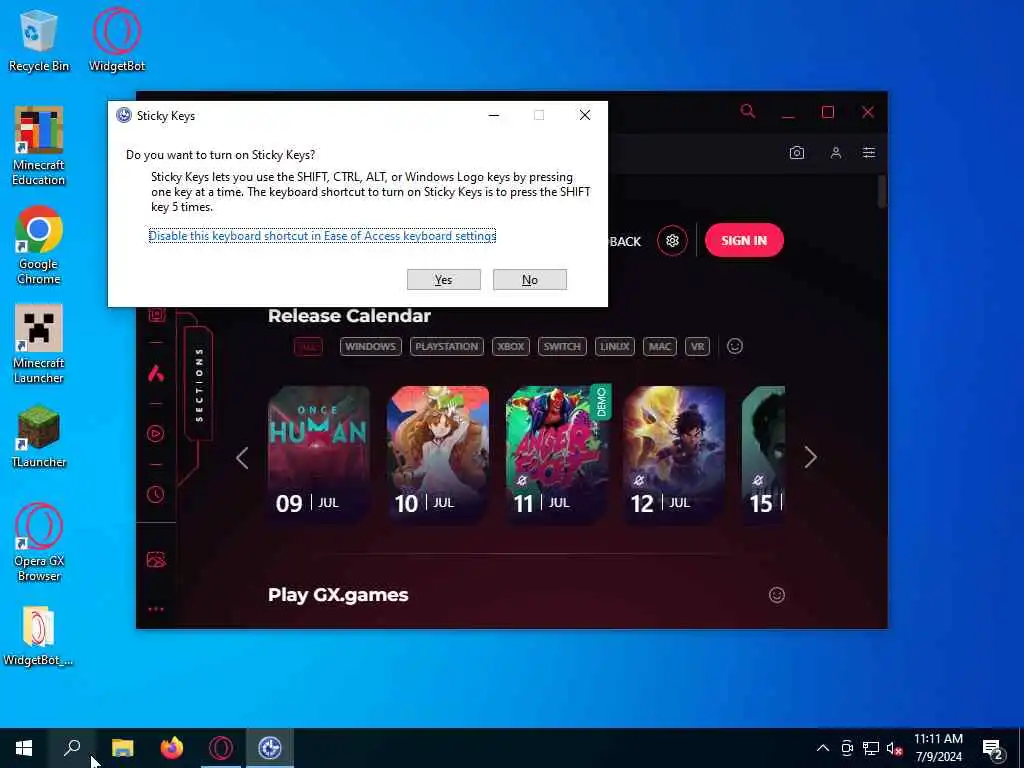Viewport: 1024px width, 768px height.
Task: Open the sidebar icon above the Aria icon
Action: coord(156,315)
